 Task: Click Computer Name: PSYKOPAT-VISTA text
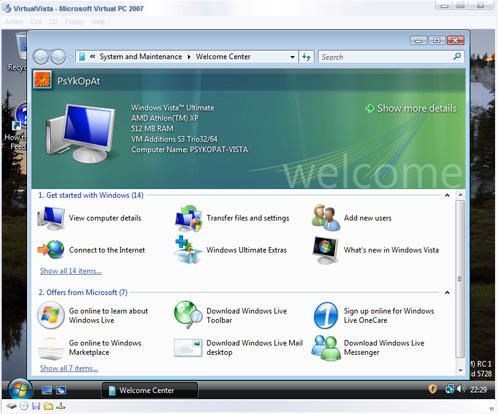[x=190, y=150]
